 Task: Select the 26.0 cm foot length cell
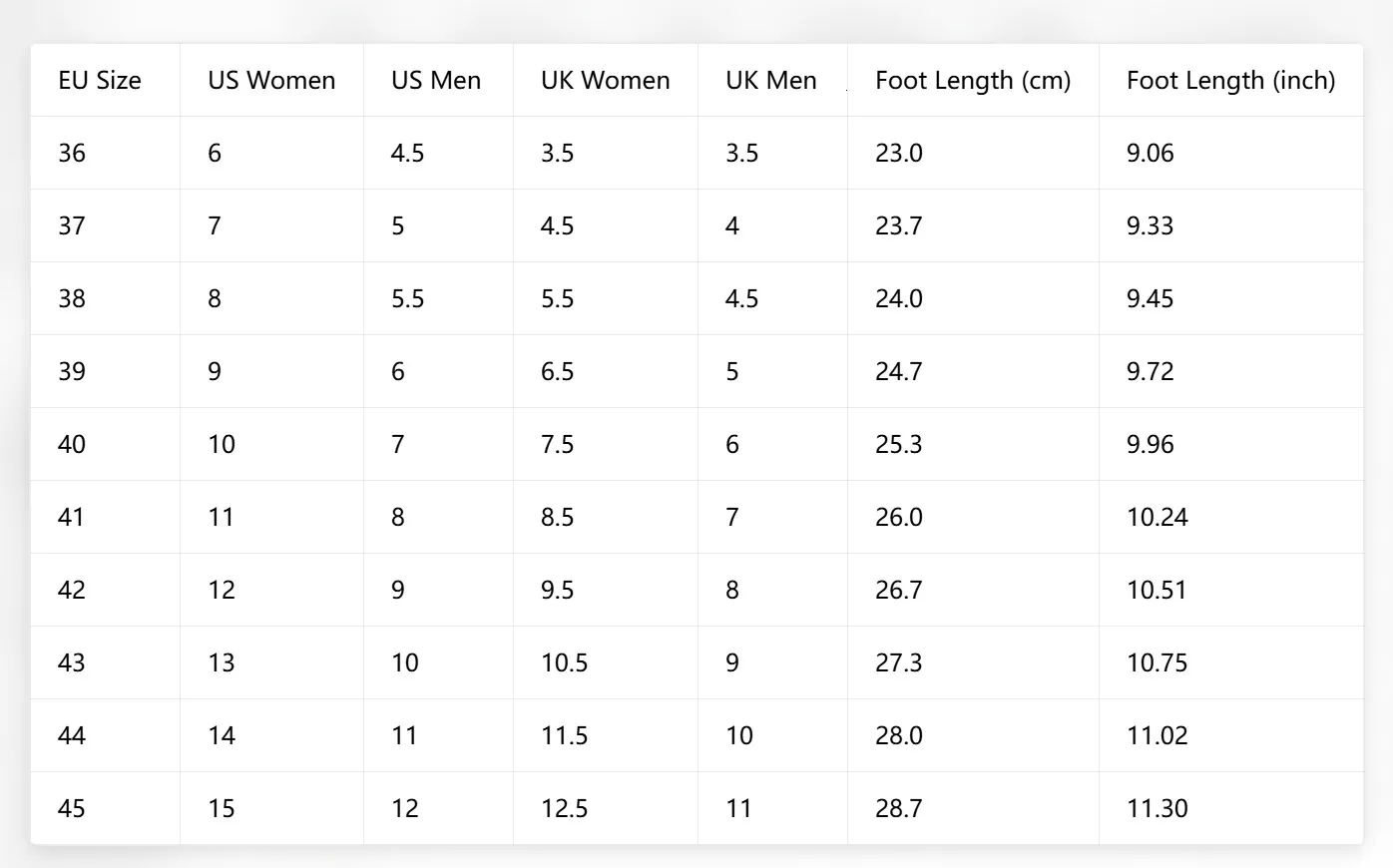973,518
